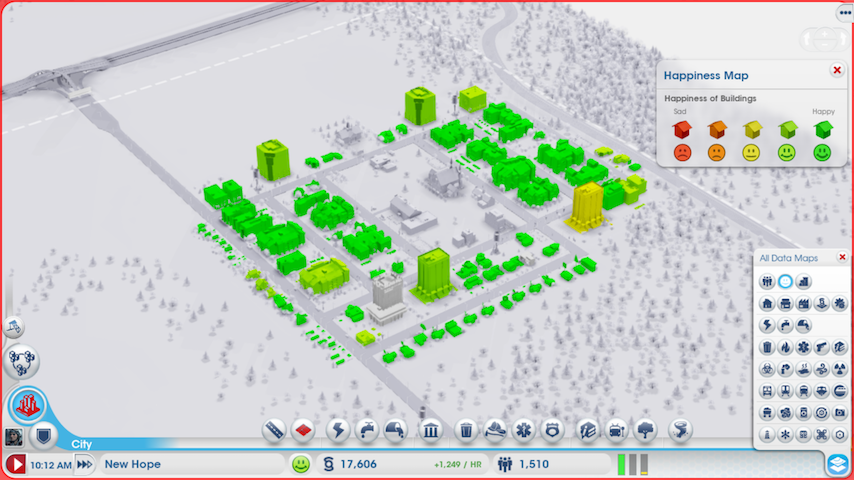The image size is (854, 480).
Task: Show the Wind data map
Action: click(x=821, y=369)
